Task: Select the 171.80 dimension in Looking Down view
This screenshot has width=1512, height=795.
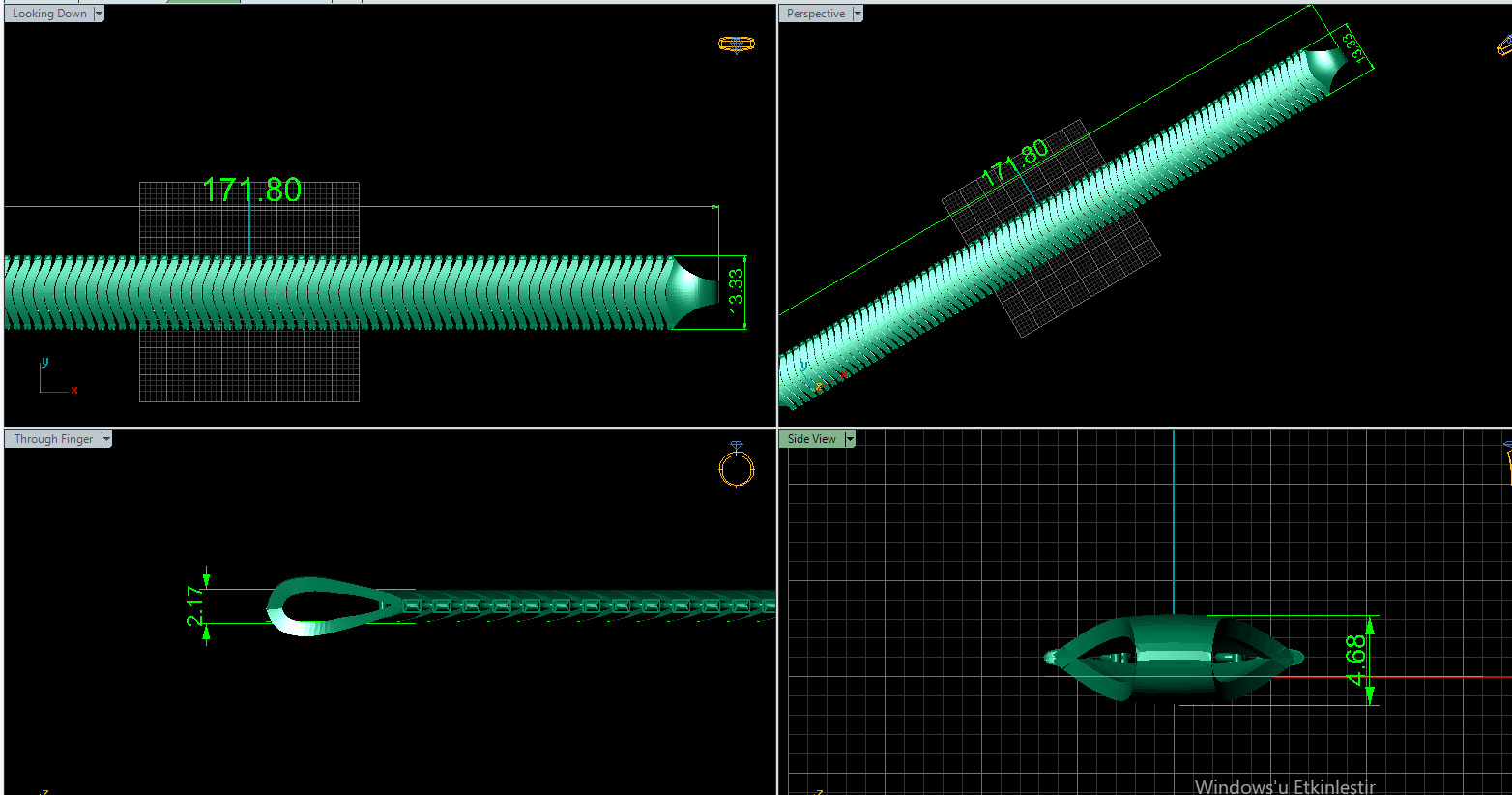Action: [x=252, y=191]
